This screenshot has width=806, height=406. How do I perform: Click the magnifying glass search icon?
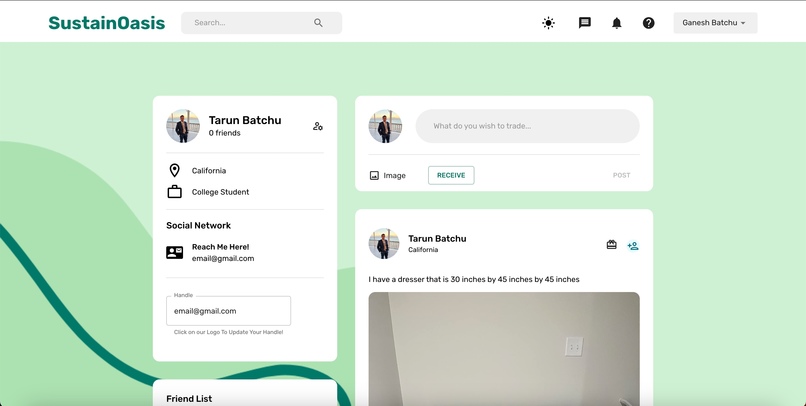coord(318,23)
